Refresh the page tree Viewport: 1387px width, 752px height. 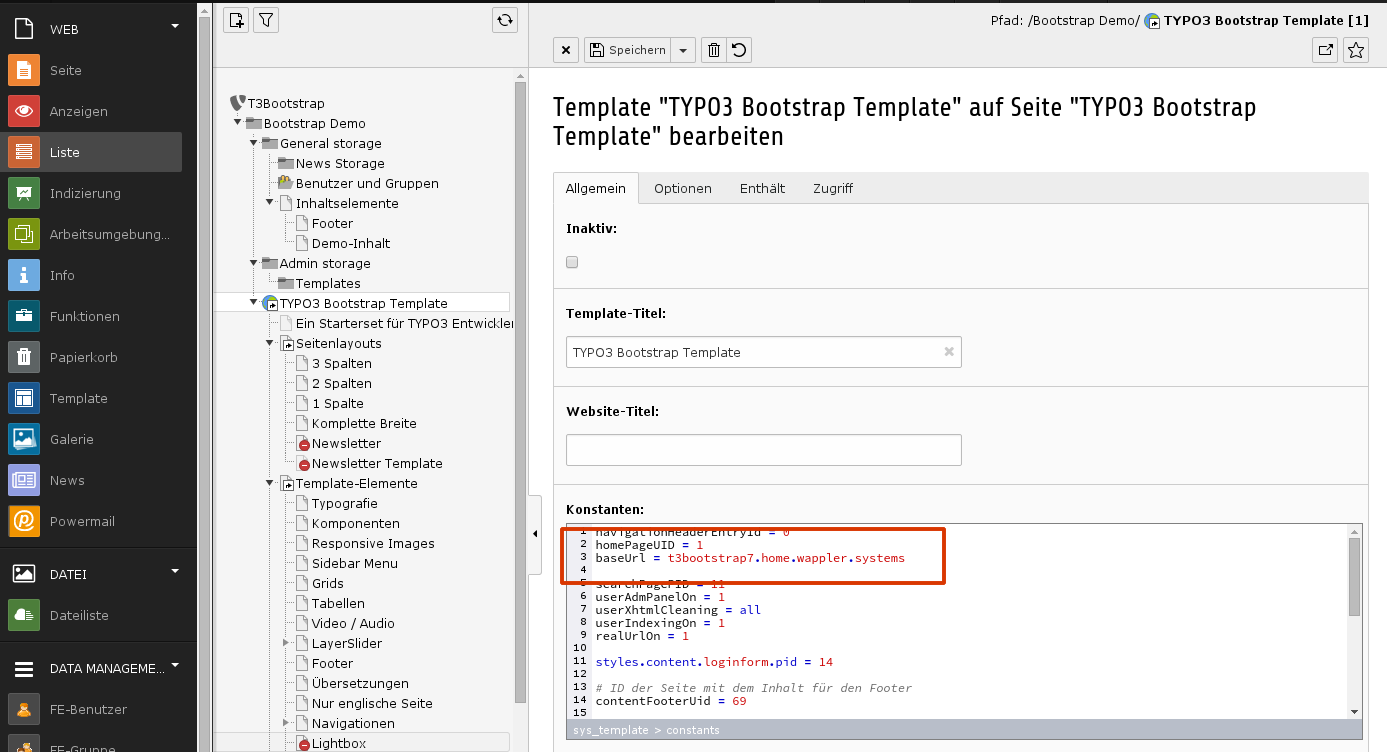click(x=505, y=19)
